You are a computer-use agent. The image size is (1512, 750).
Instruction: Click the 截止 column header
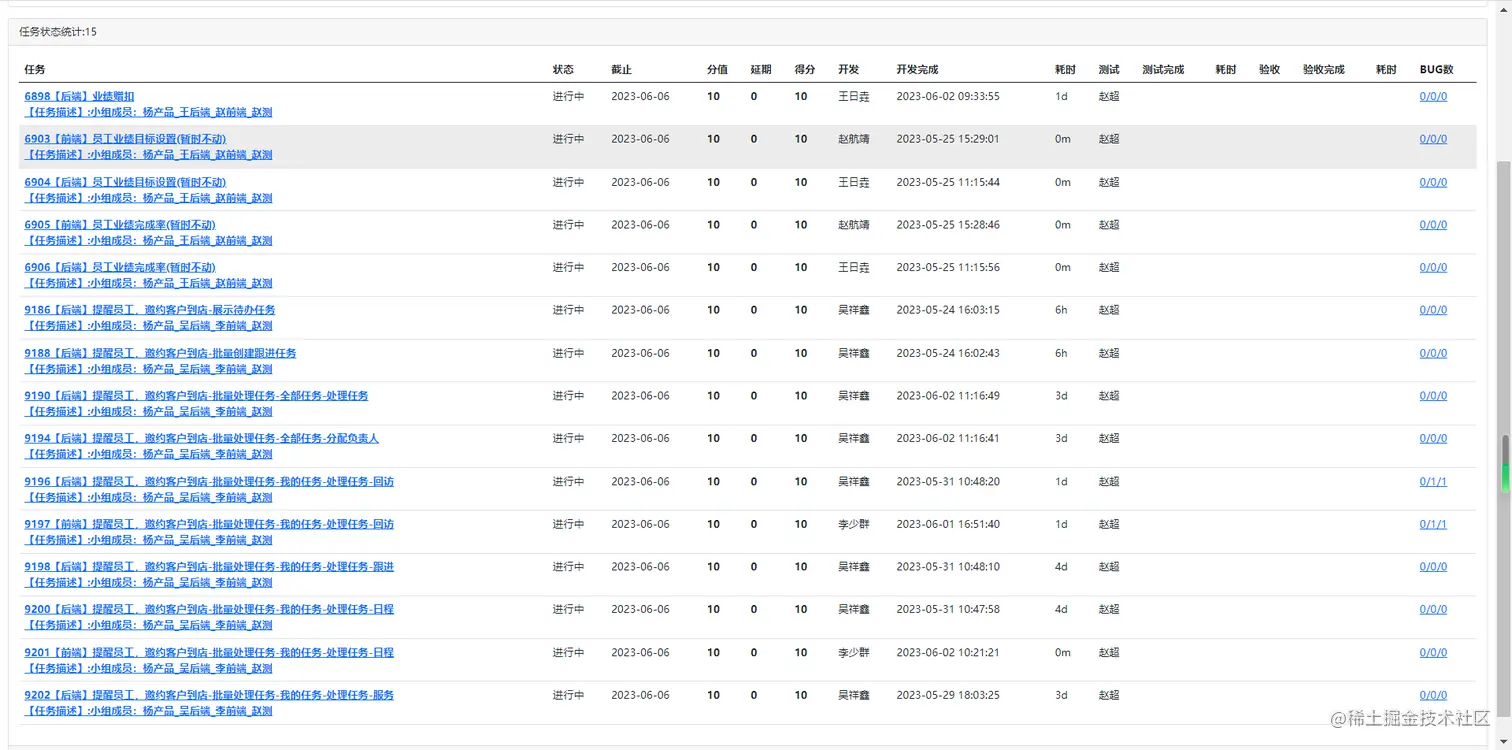(622, 70)
